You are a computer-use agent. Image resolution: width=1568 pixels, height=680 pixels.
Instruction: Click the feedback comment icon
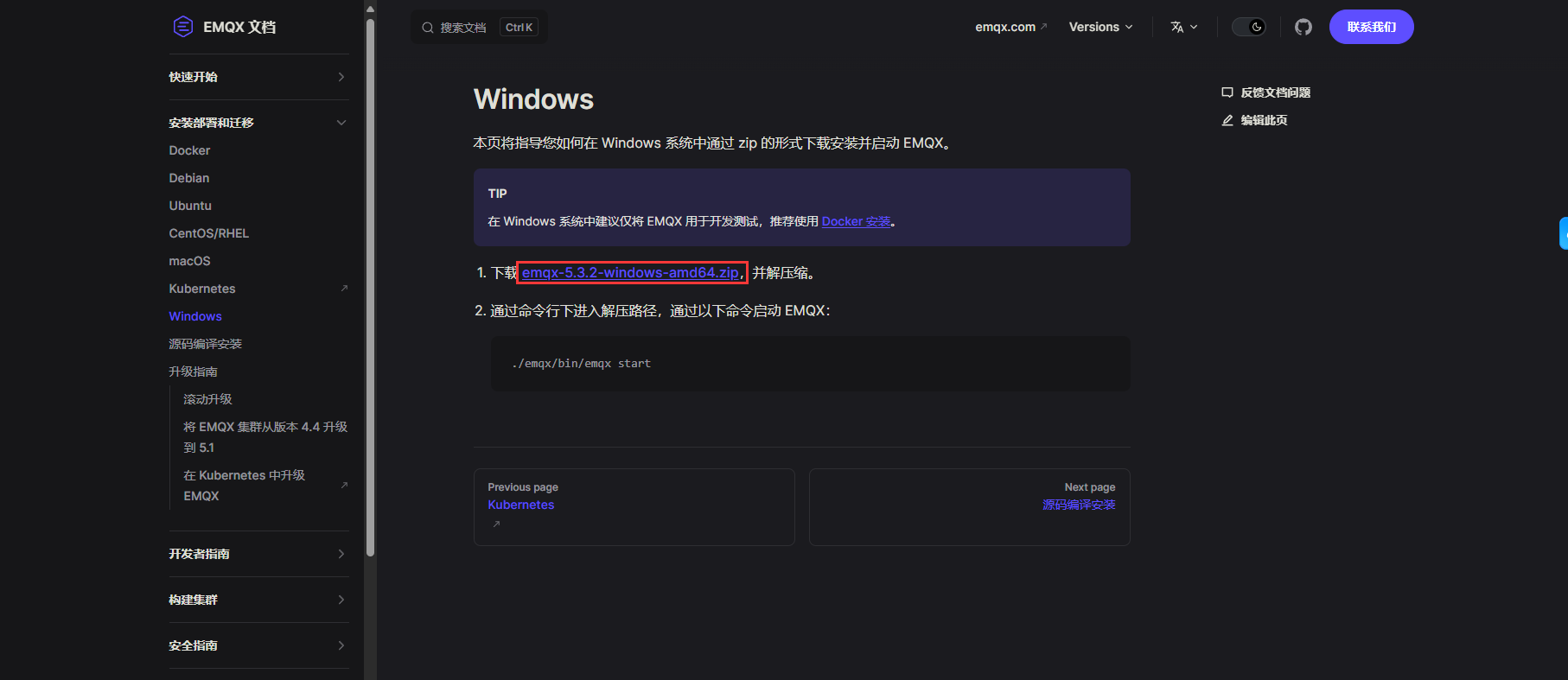(1227, 92)
